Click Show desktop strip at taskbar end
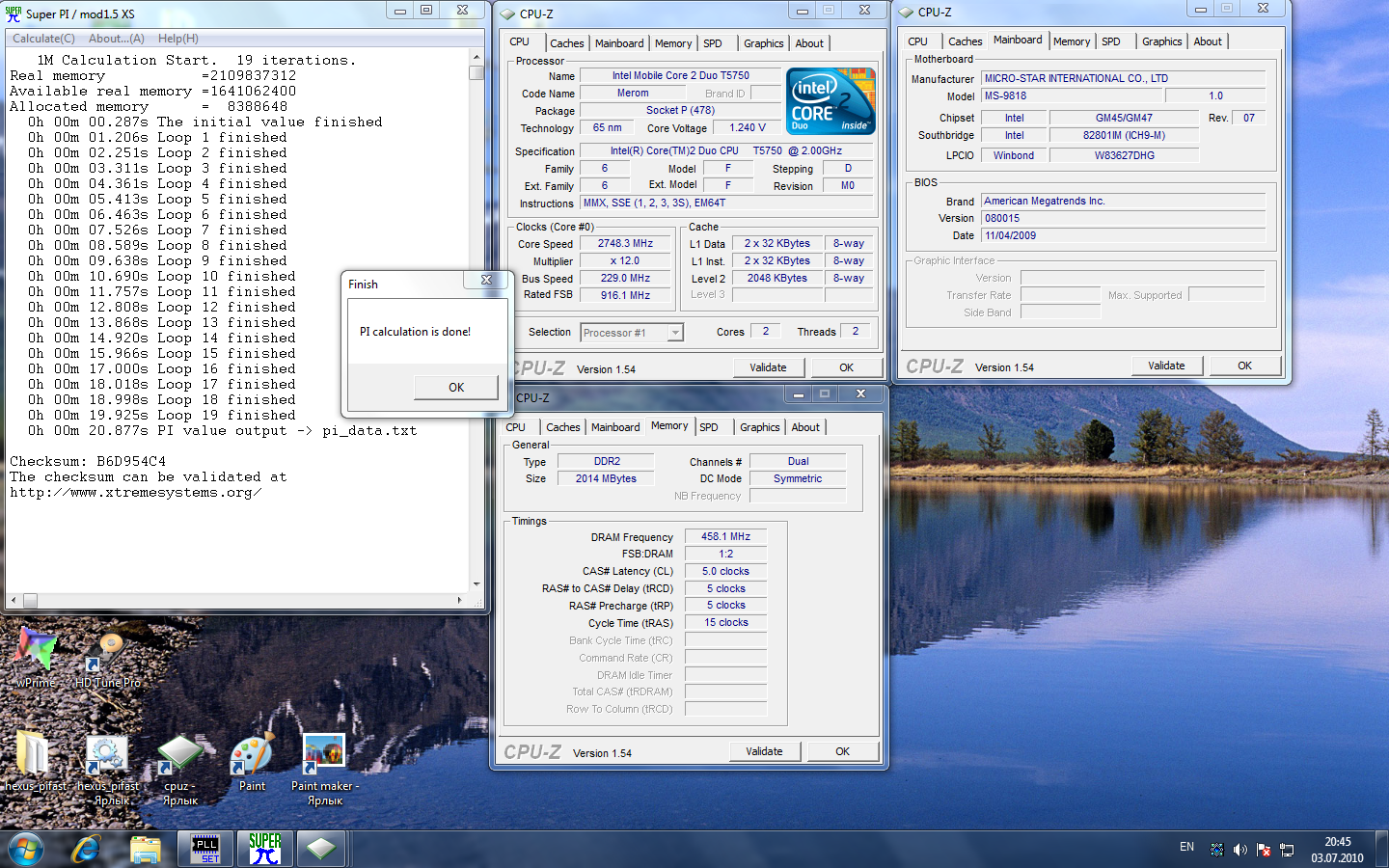 (1382, 849)
